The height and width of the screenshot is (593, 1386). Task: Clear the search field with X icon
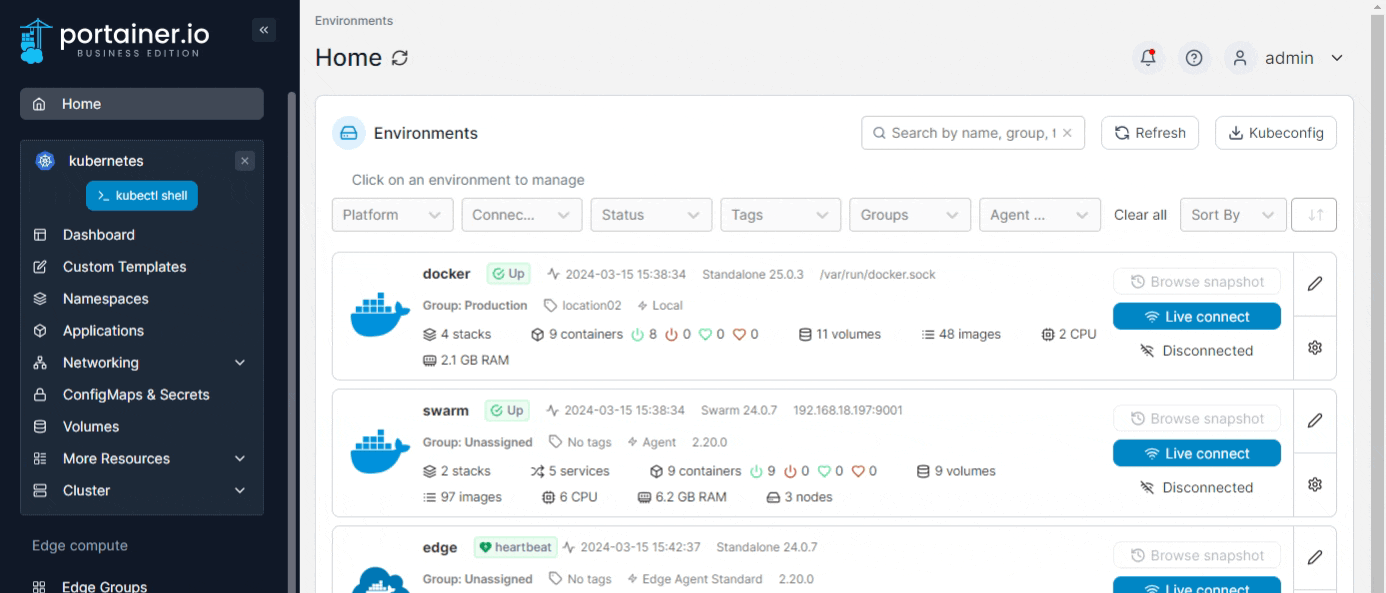1067,133
